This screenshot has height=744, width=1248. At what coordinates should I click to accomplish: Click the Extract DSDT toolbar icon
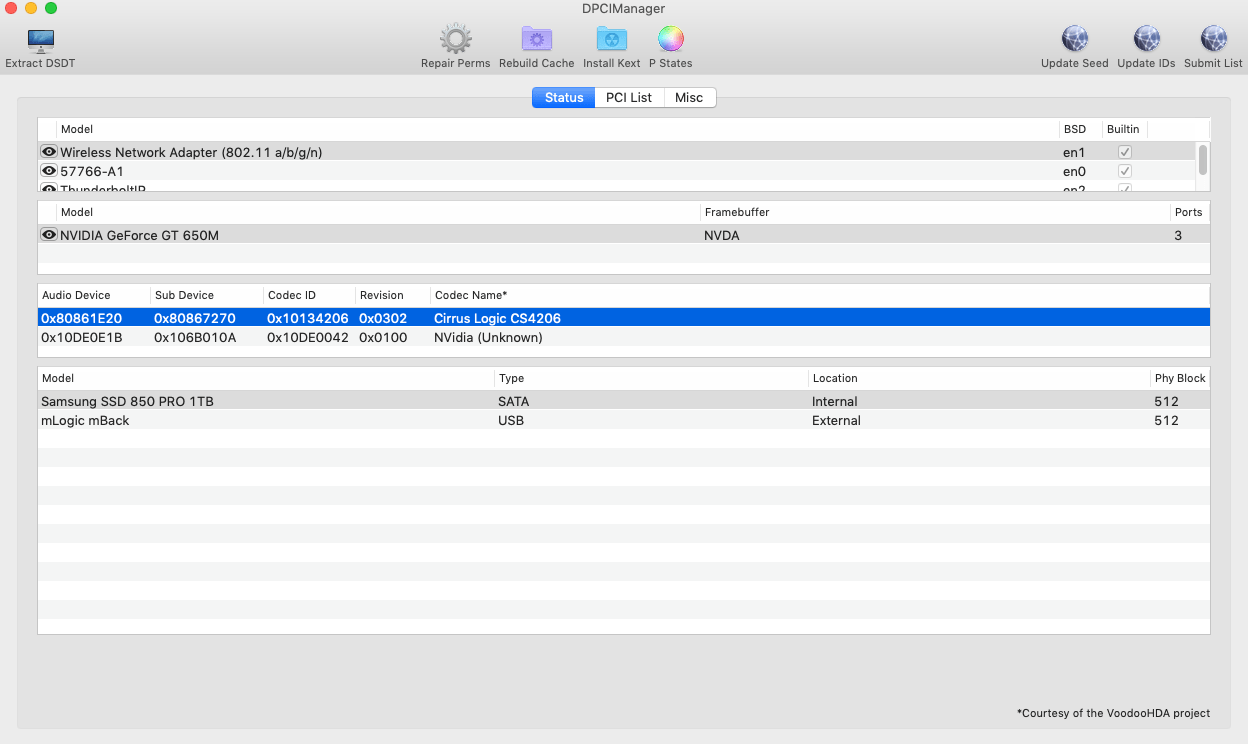coord(41,41)
